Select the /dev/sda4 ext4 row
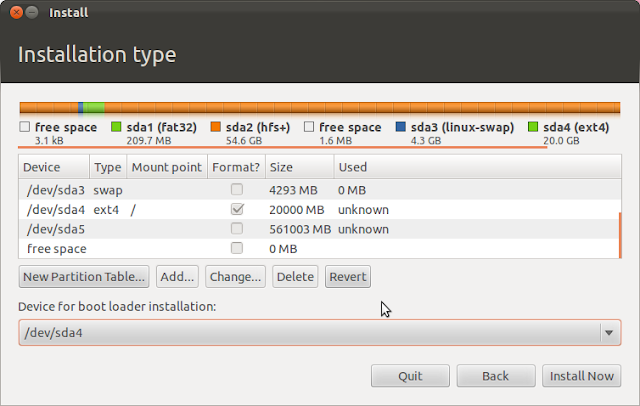The width and height of the screenshot is (640, 406). click(x=320, y=210)
